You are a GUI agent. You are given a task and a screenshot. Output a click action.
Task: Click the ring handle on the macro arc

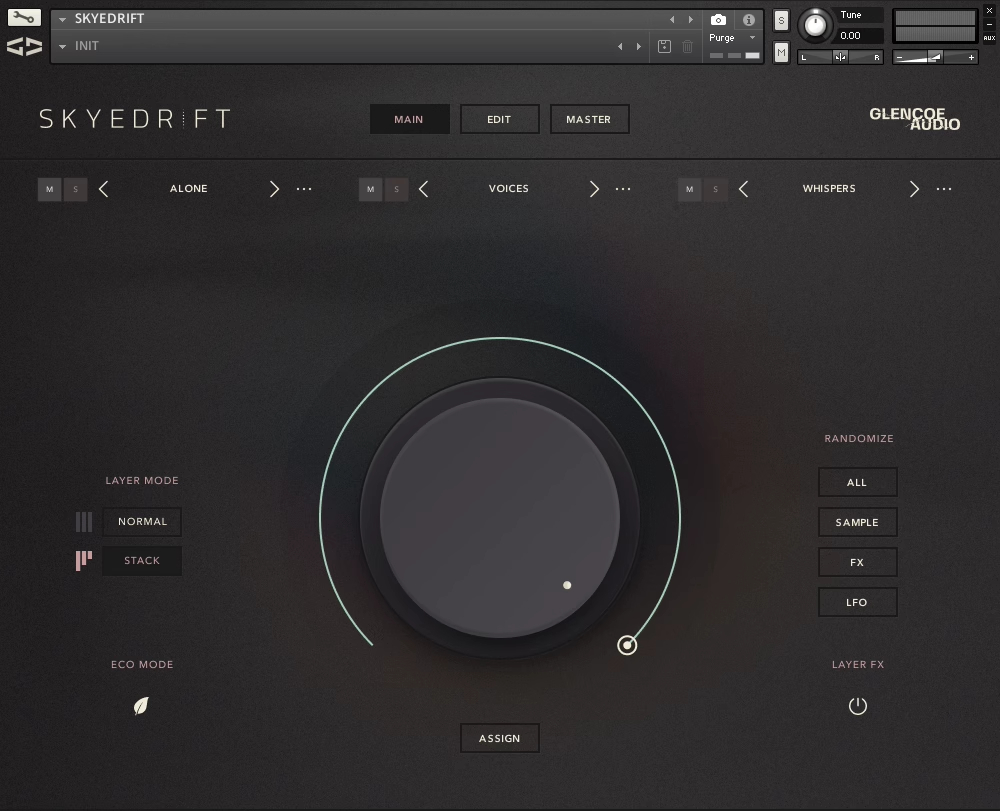point(627,645)
